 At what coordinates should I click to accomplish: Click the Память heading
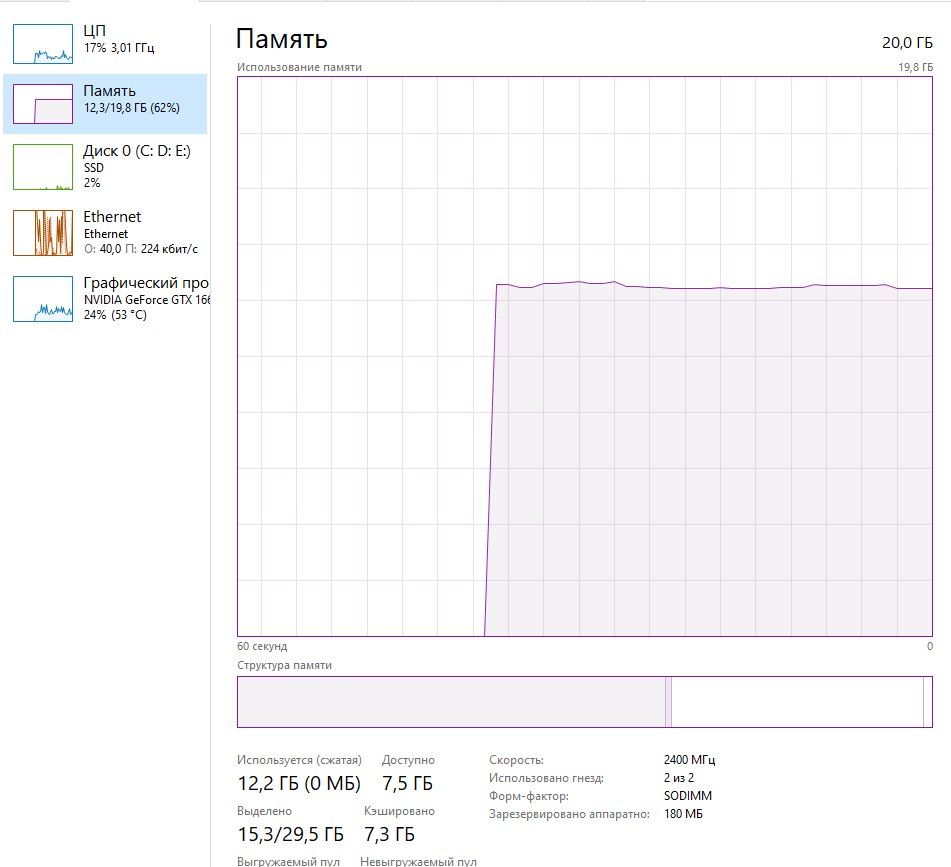click(281, 39)
